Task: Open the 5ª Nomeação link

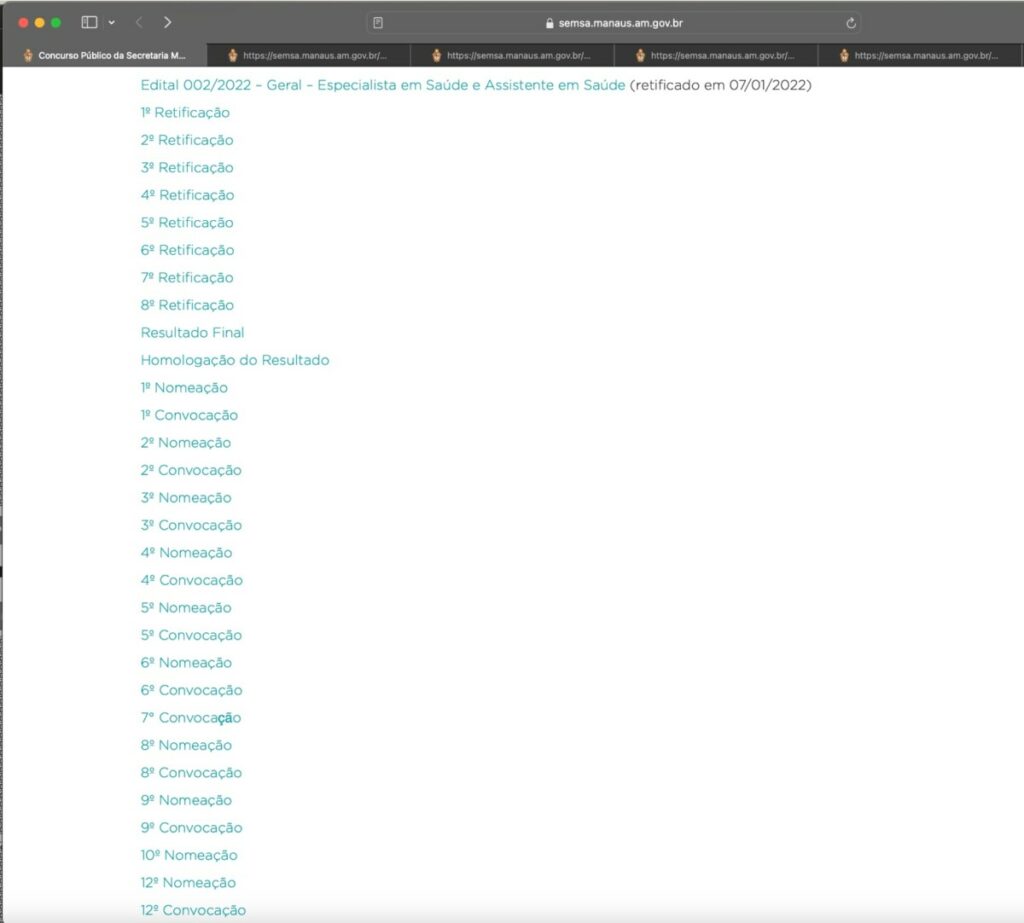Action: (185, 607)
